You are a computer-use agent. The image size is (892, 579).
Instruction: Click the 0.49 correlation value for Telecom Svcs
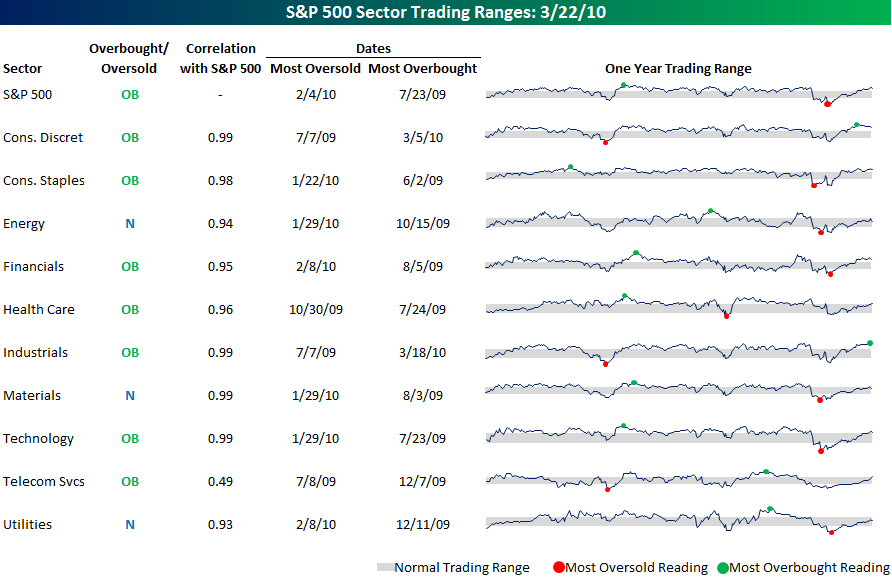(x=221, y=482)
